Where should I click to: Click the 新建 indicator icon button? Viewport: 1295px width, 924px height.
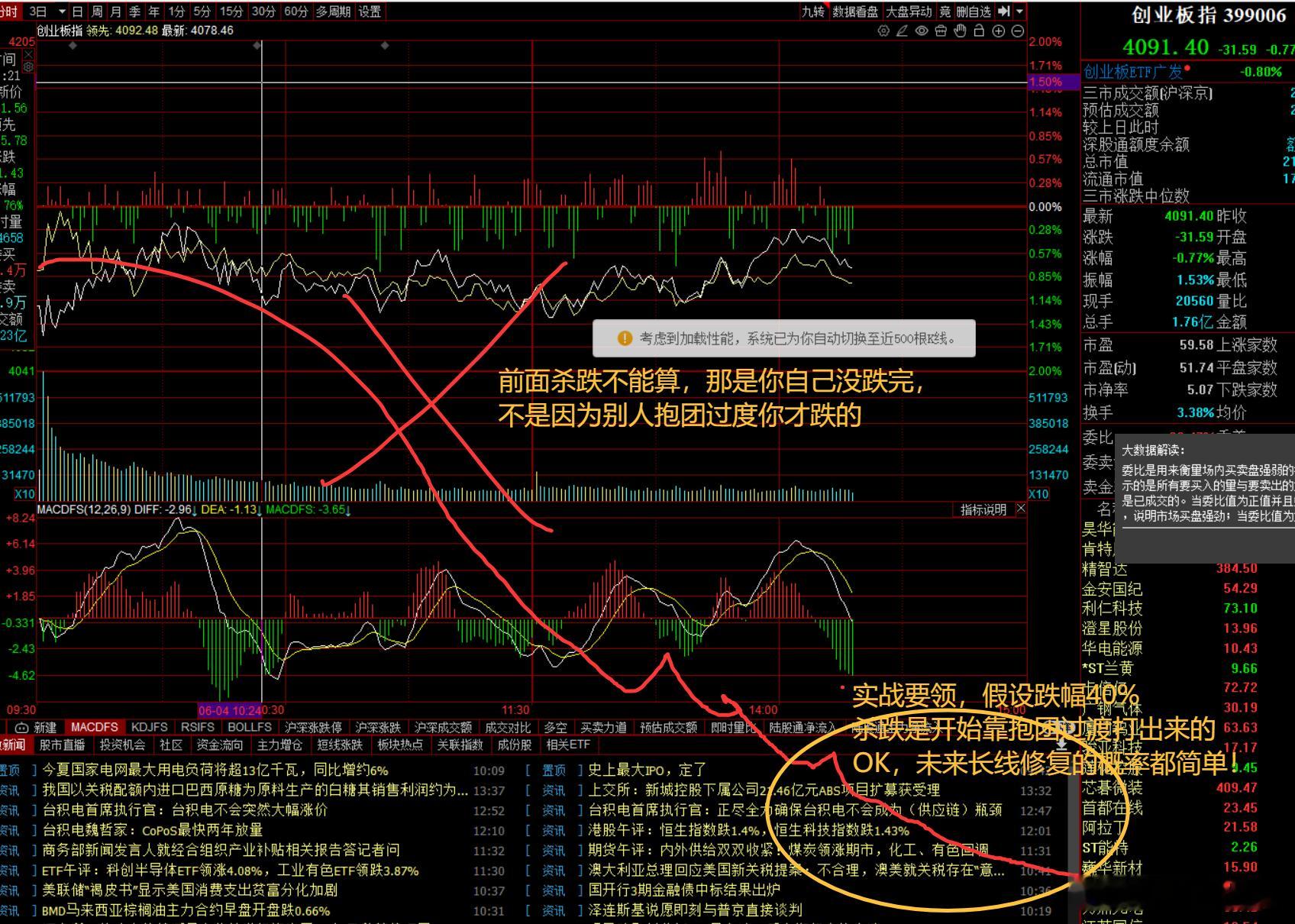(36, 727)
